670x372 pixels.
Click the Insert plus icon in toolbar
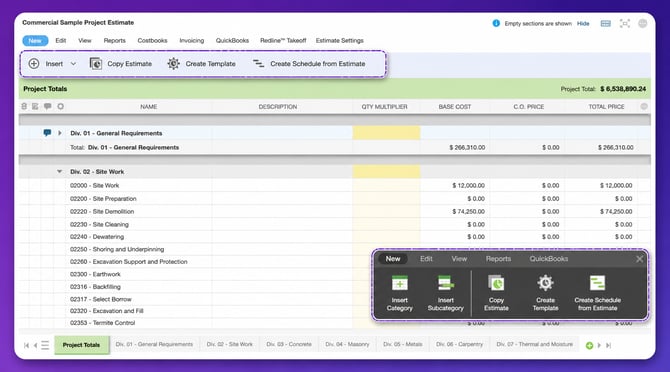34,64
